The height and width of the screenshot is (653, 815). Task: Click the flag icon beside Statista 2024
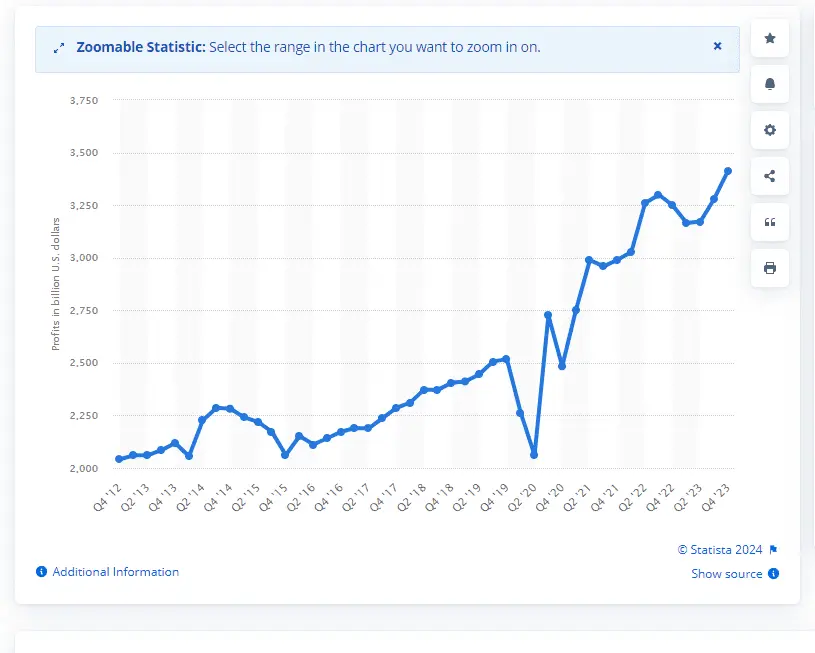pos(773,550)
